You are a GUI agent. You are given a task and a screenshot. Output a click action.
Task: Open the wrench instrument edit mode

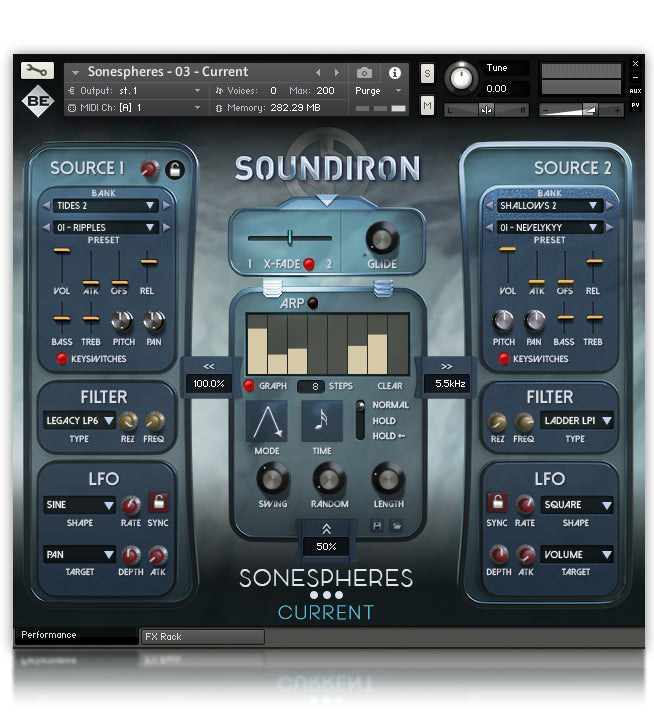[x=37, y=70]
